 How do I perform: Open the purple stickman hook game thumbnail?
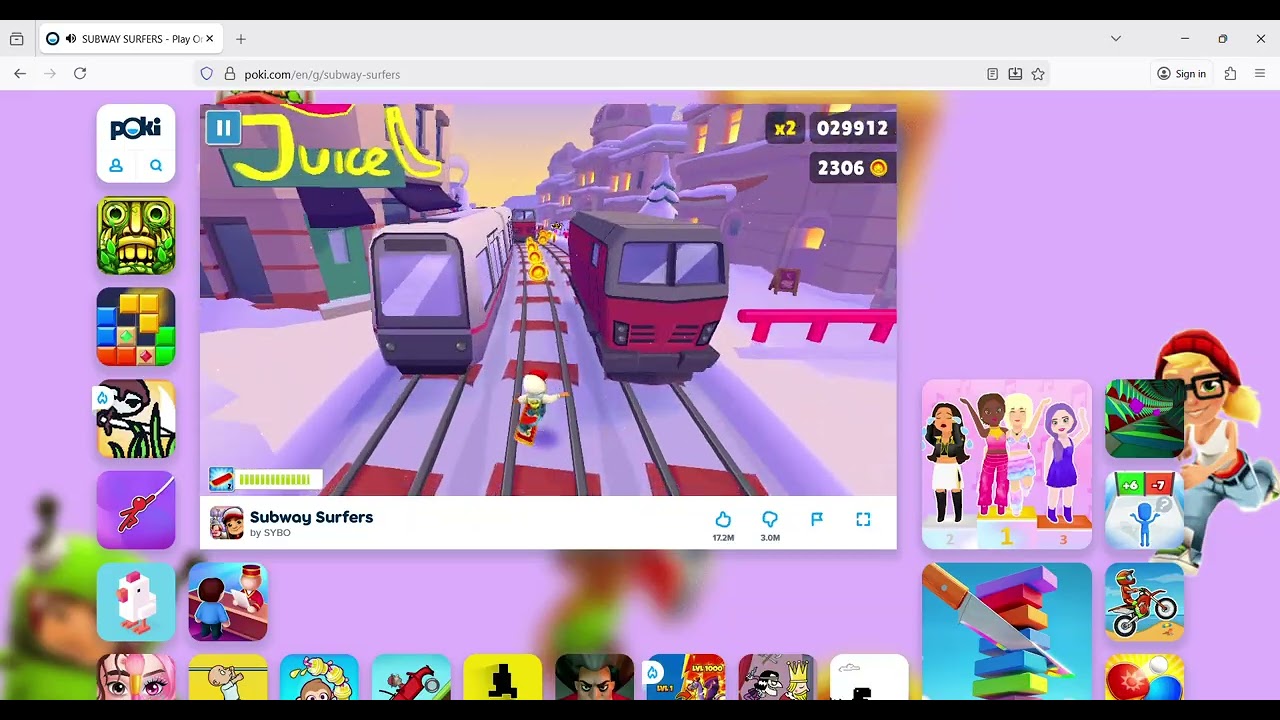(136, 510)
